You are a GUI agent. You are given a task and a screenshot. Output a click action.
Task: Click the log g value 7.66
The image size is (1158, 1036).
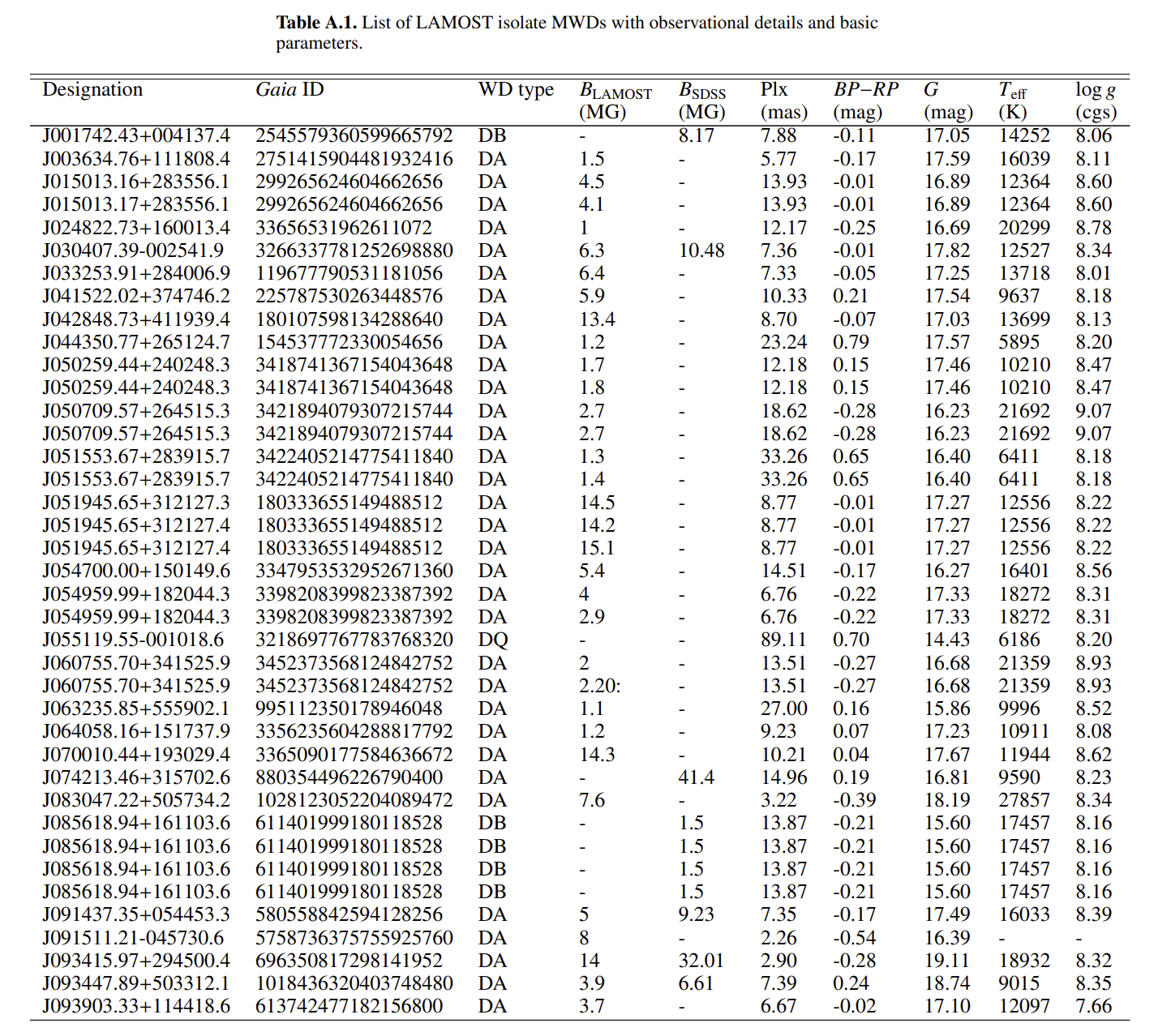1093,1006
